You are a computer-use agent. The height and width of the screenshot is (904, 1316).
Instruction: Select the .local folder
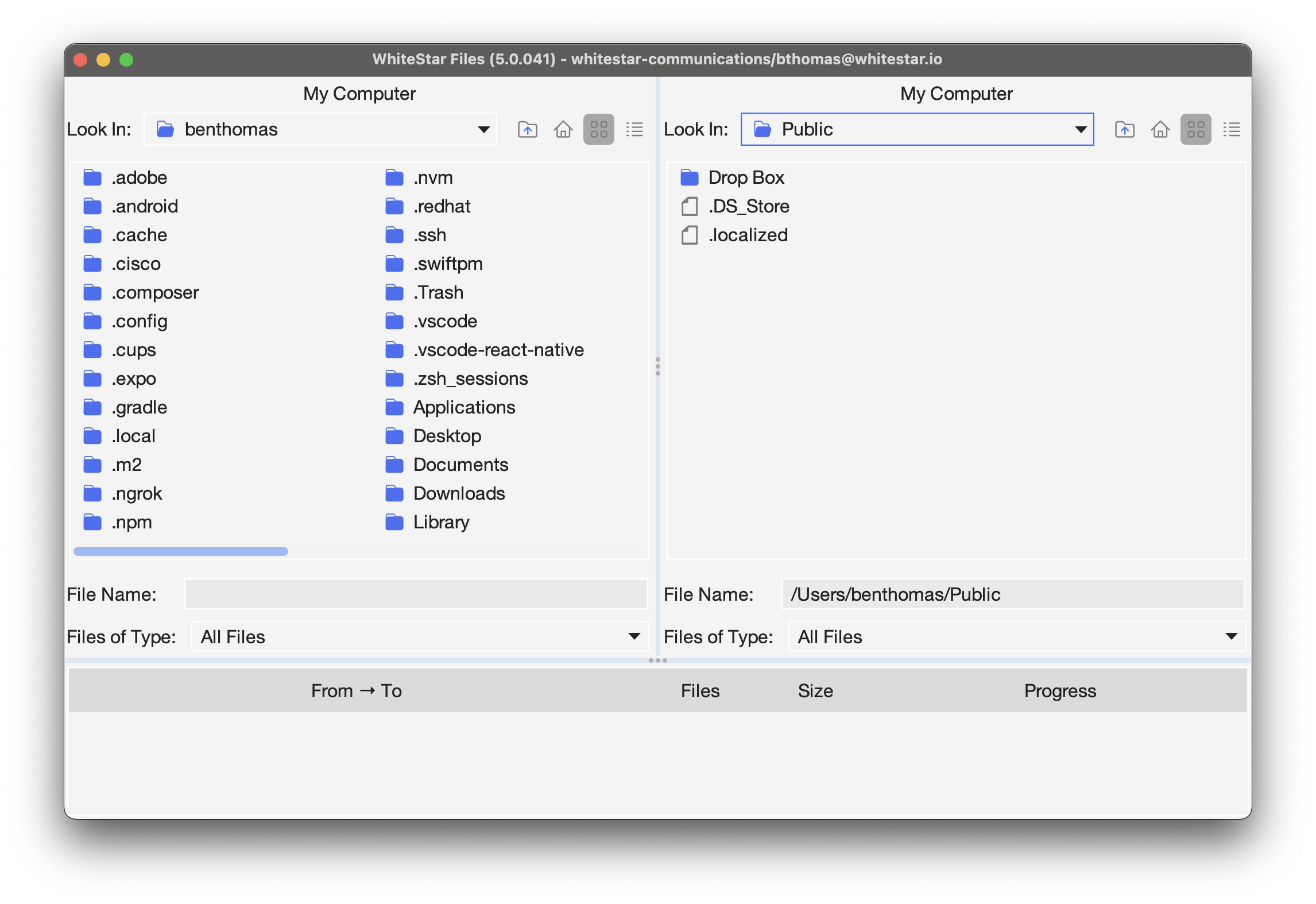pyautogui.click(x=119, y=436)
